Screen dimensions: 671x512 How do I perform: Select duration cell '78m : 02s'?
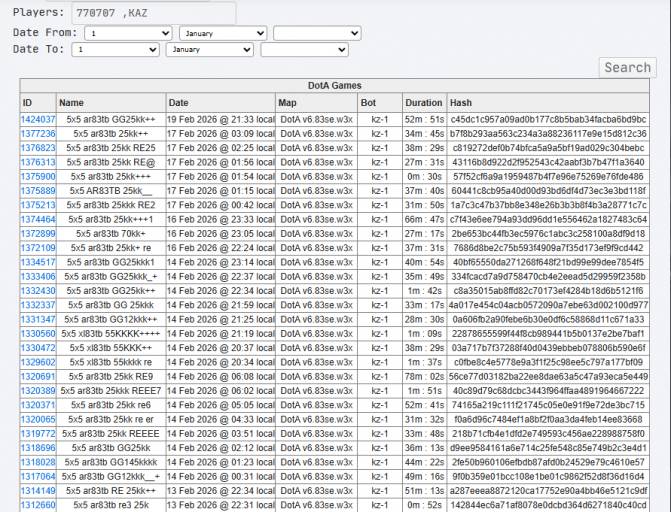pyautogui.click(x=424, y=376)
